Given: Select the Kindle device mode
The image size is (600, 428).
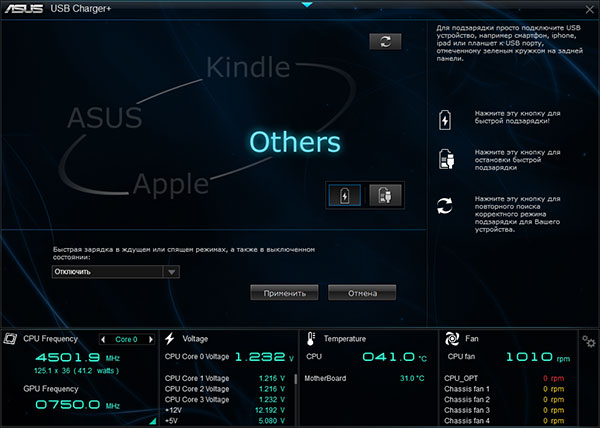Looking at the screenshot, I should (248, 67).
